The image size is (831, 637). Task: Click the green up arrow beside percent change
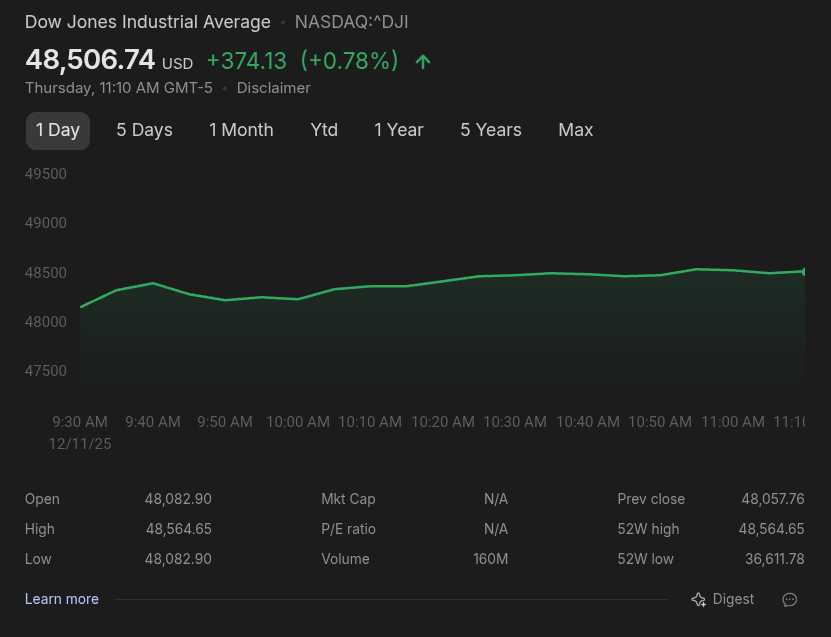tap(423, 62)
